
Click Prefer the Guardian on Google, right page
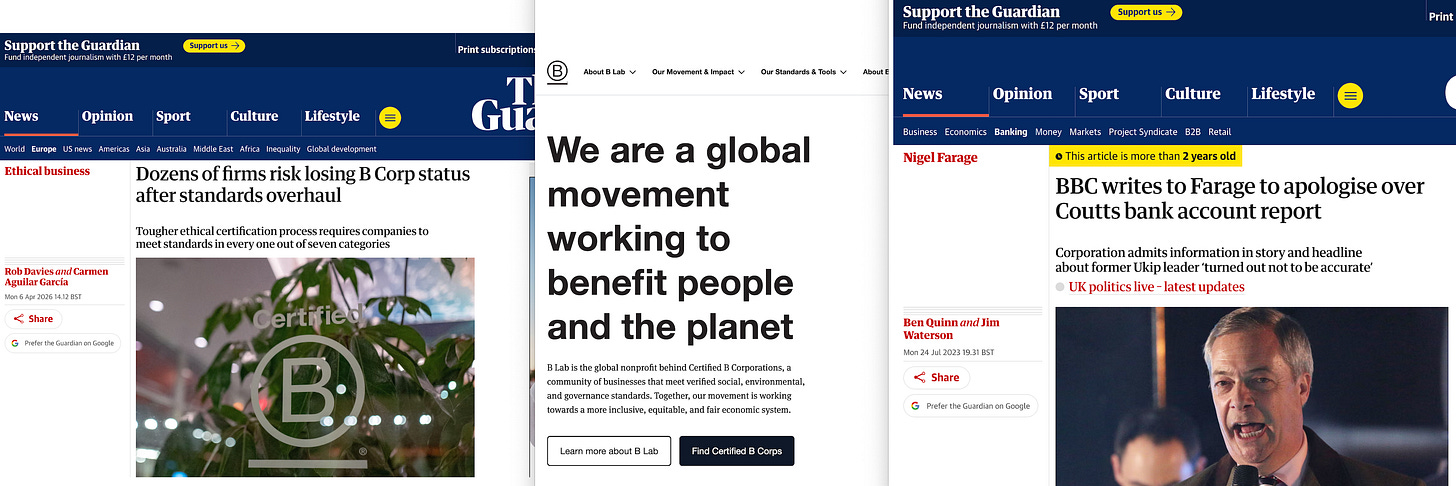(x=971, y=406)
